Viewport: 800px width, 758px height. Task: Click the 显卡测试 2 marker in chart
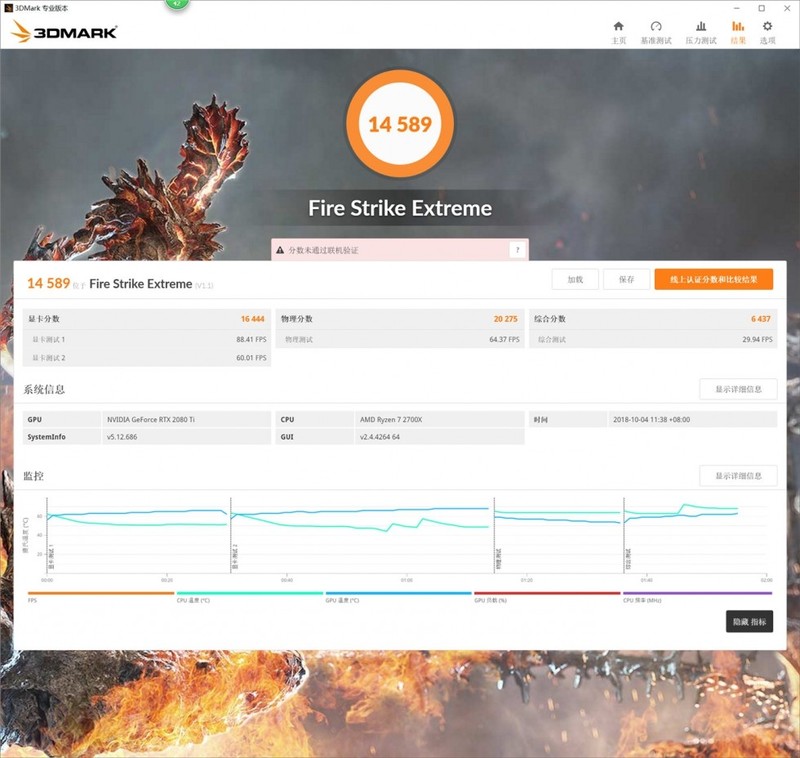pyautogui.click(x=235, y=557)
